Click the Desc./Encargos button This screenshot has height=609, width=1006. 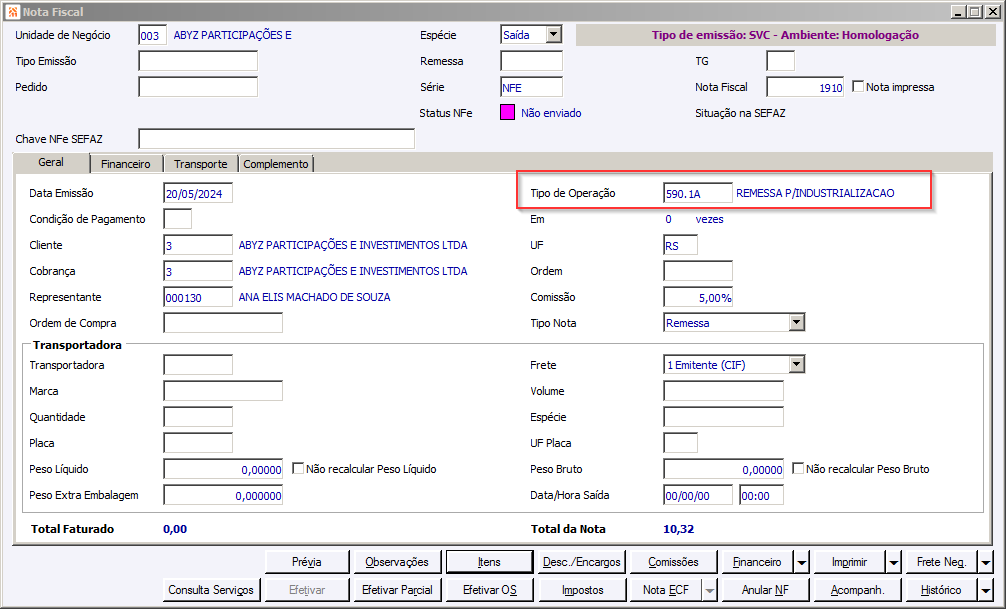[x=582, y=562]
